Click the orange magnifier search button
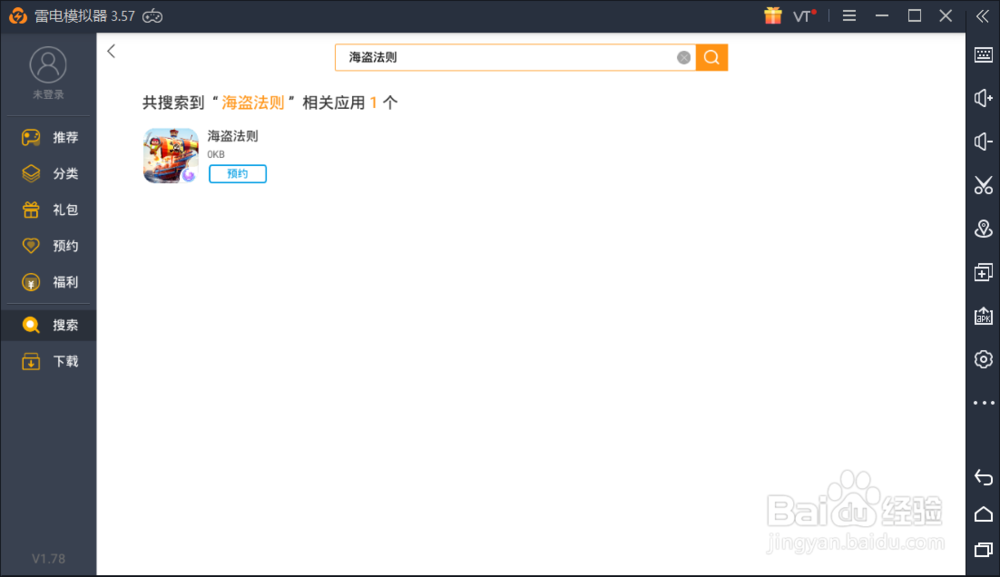 click(712, 57)
